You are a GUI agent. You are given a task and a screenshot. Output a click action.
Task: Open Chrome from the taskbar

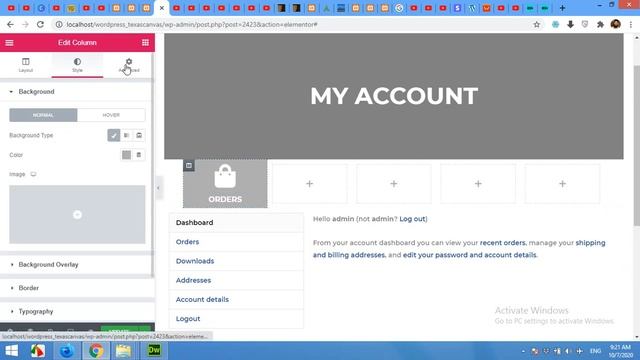[96, 351]
